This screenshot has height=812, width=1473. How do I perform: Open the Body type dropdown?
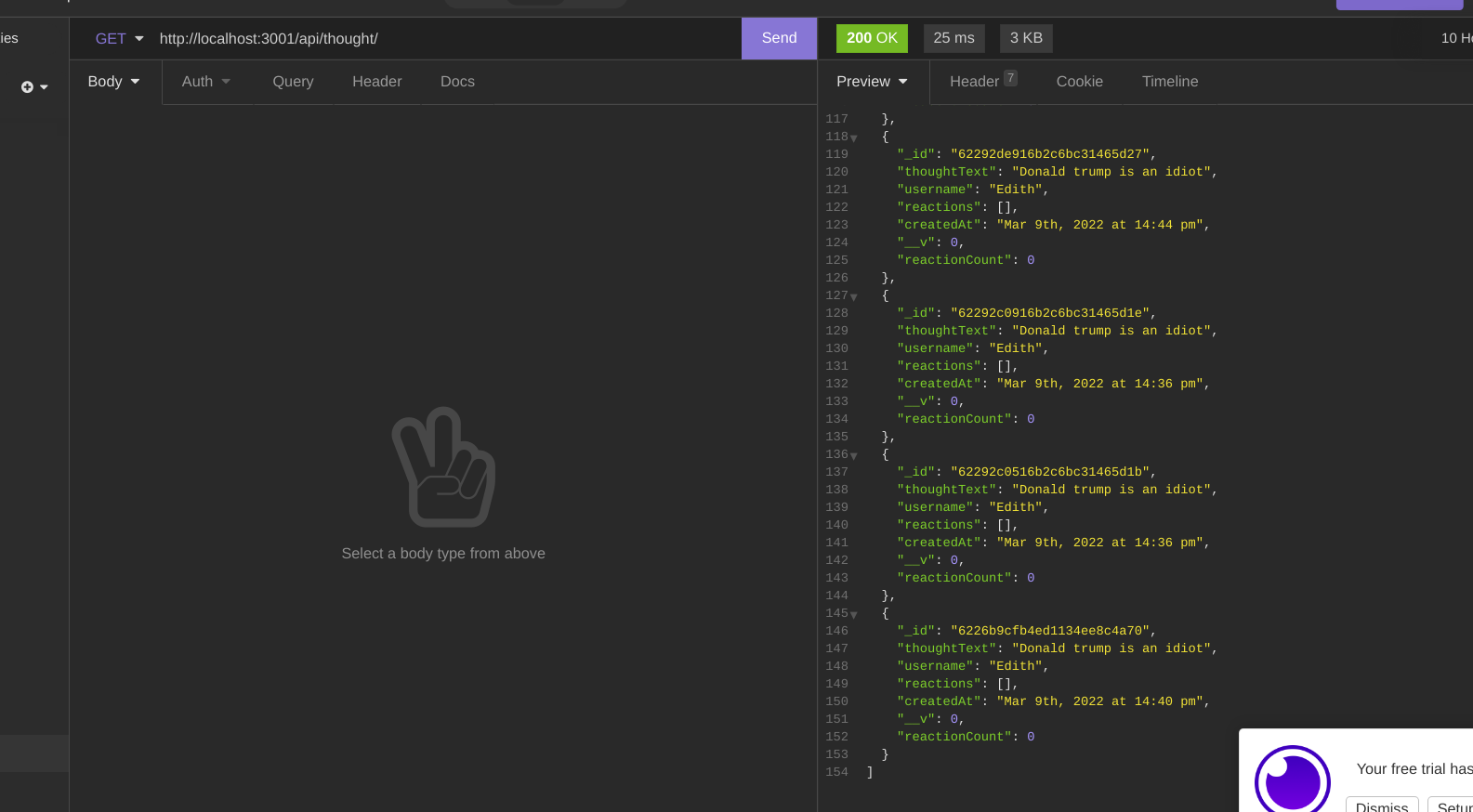[114, 82]
